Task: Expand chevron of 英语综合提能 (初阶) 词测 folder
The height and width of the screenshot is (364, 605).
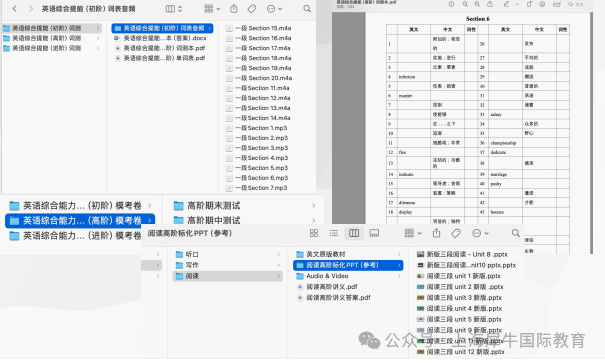Action: 98,28
